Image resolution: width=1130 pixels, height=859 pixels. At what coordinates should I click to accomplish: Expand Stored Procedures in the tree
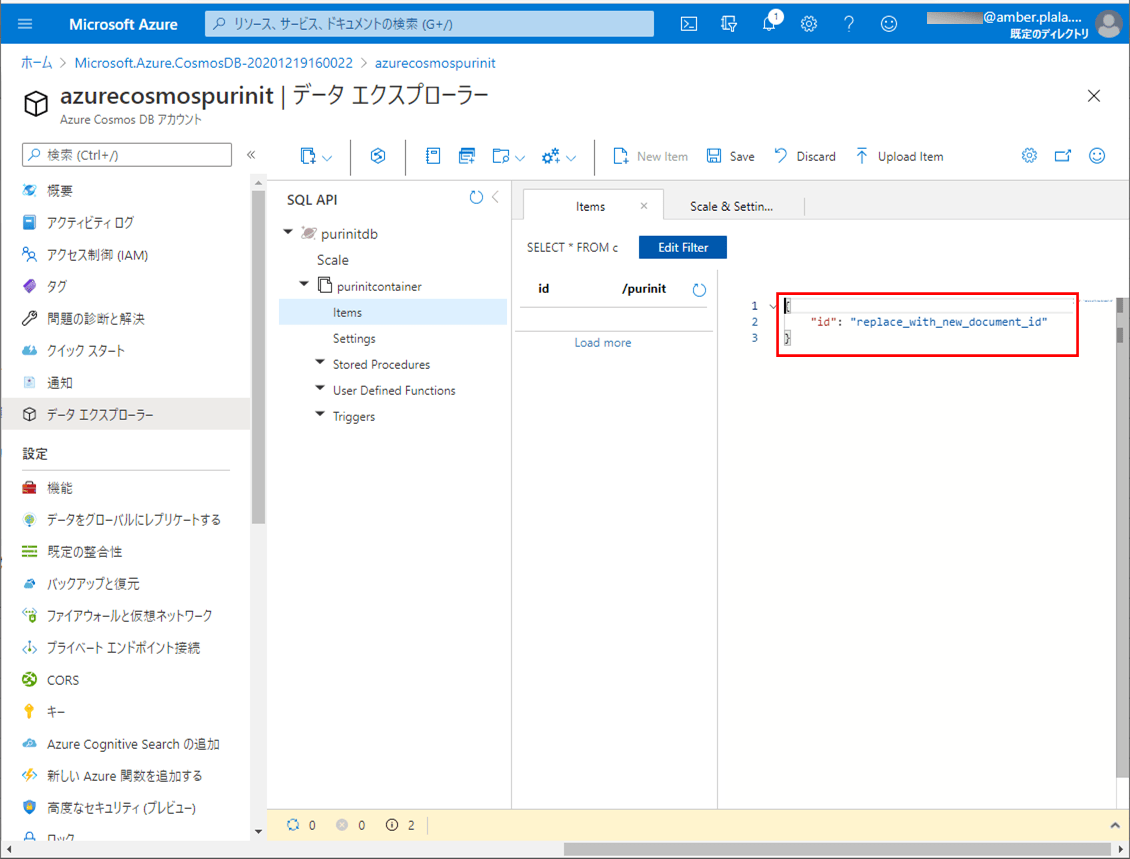[320, 362]
